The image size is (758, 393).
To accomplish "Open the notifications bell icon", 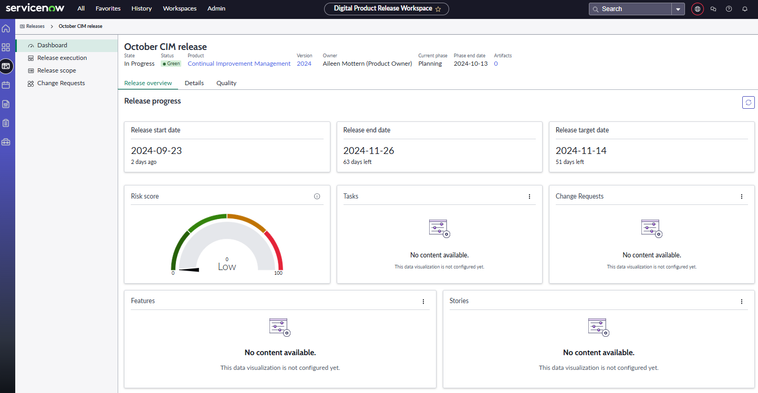I will tap(744, 9).
